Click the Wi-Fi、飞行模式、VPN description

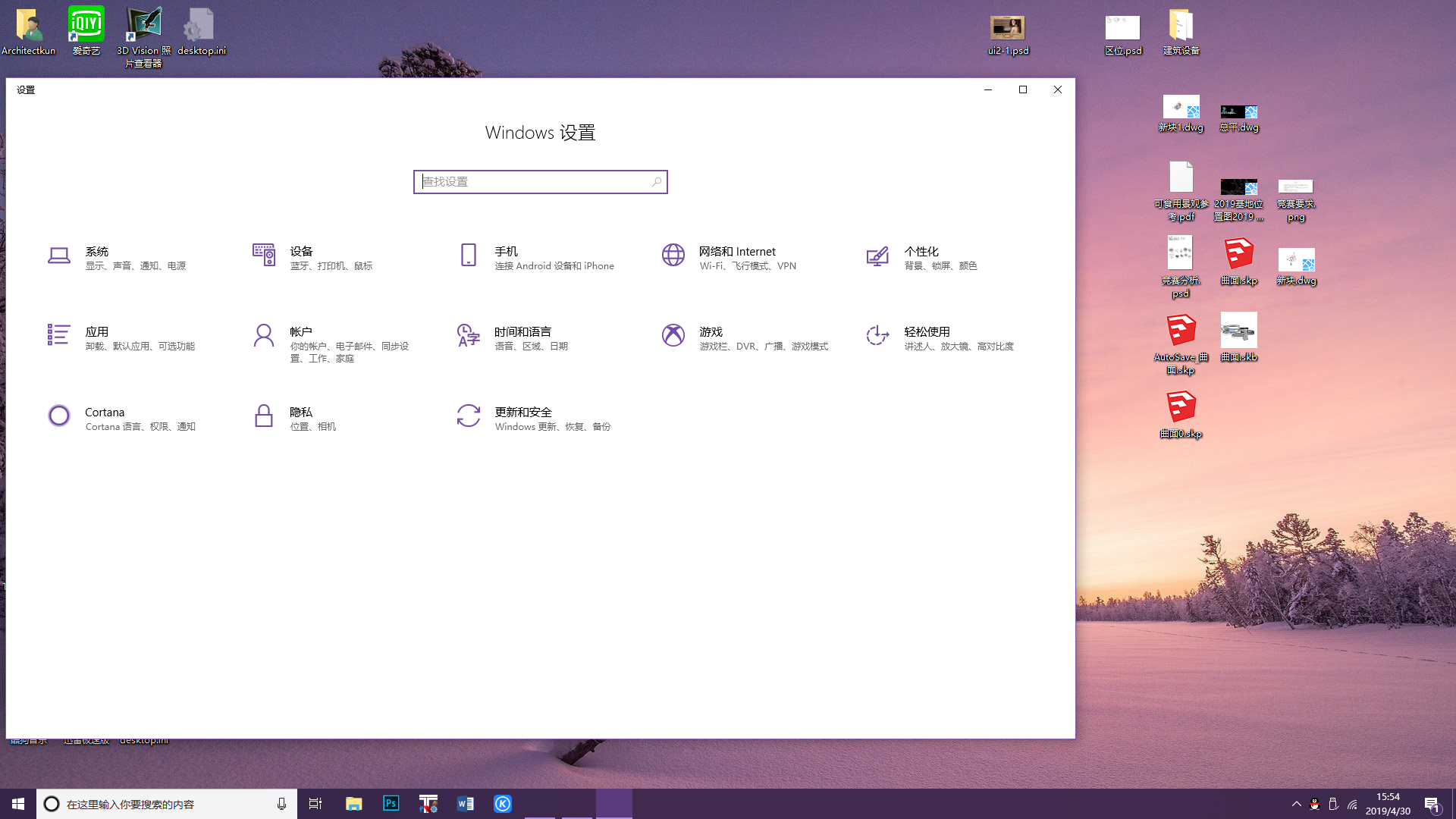[748, 266]
